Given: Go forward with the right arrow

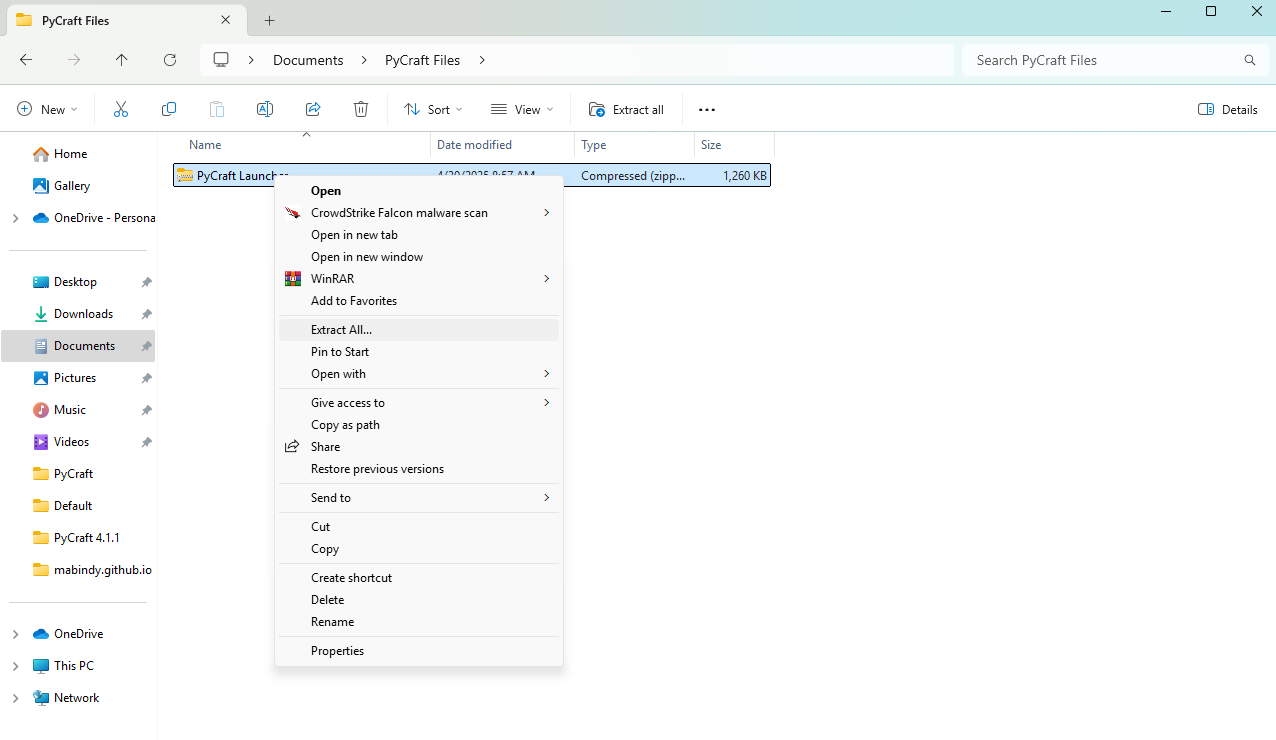Looking at the screenshot, I should (74, 60).
